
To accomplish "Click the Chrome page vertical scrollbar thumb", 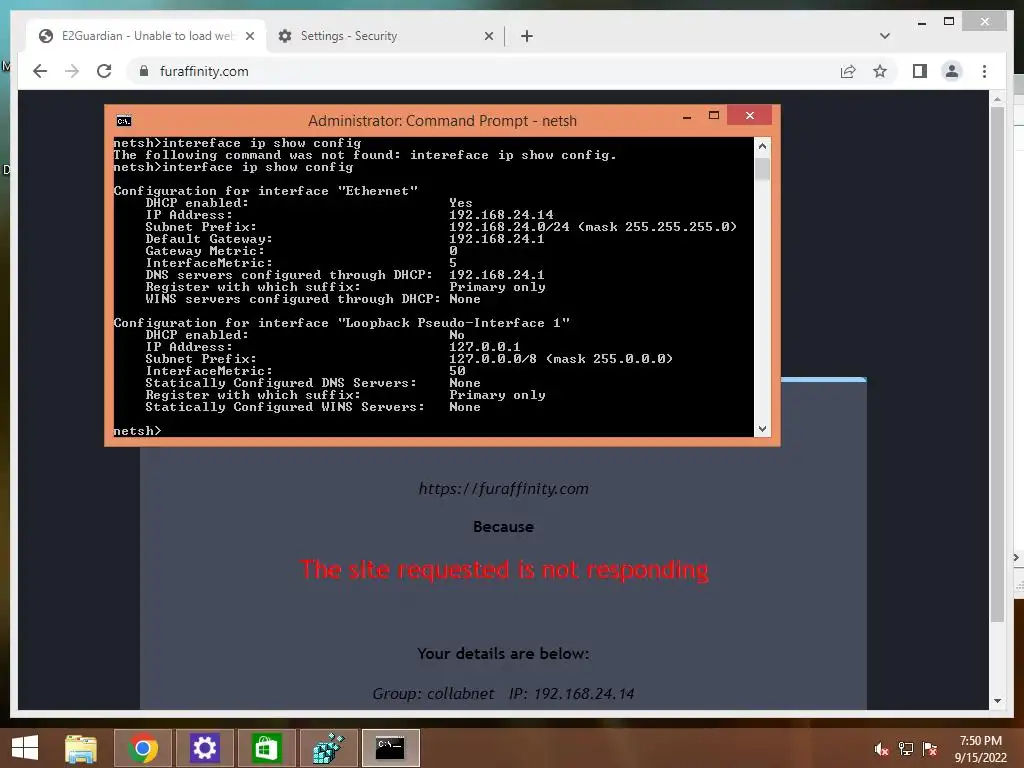I will pyautogui.click(x=997, y=364).
